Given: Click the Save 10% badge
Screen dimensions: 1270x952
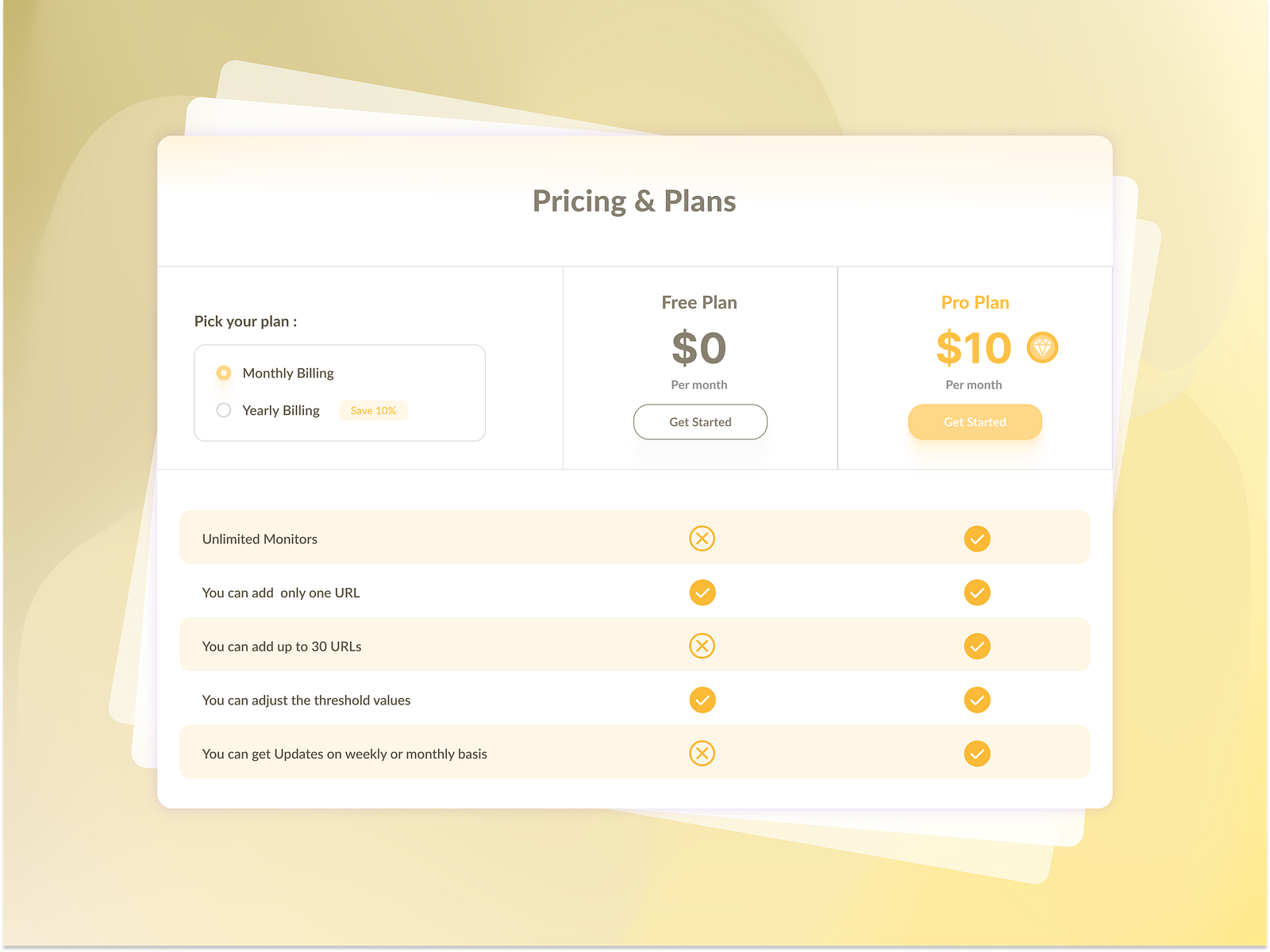Looking at the screenshot, I should pyautogui.click(x=373, y=410).
